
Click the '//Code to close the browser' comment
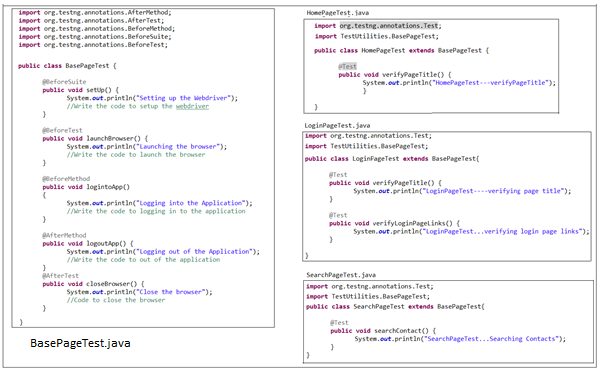(116, 300)
